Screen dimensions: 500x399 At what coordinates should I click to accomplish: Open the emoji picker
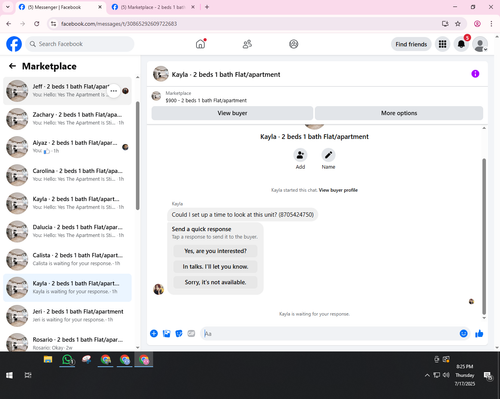tap(463, 333)
